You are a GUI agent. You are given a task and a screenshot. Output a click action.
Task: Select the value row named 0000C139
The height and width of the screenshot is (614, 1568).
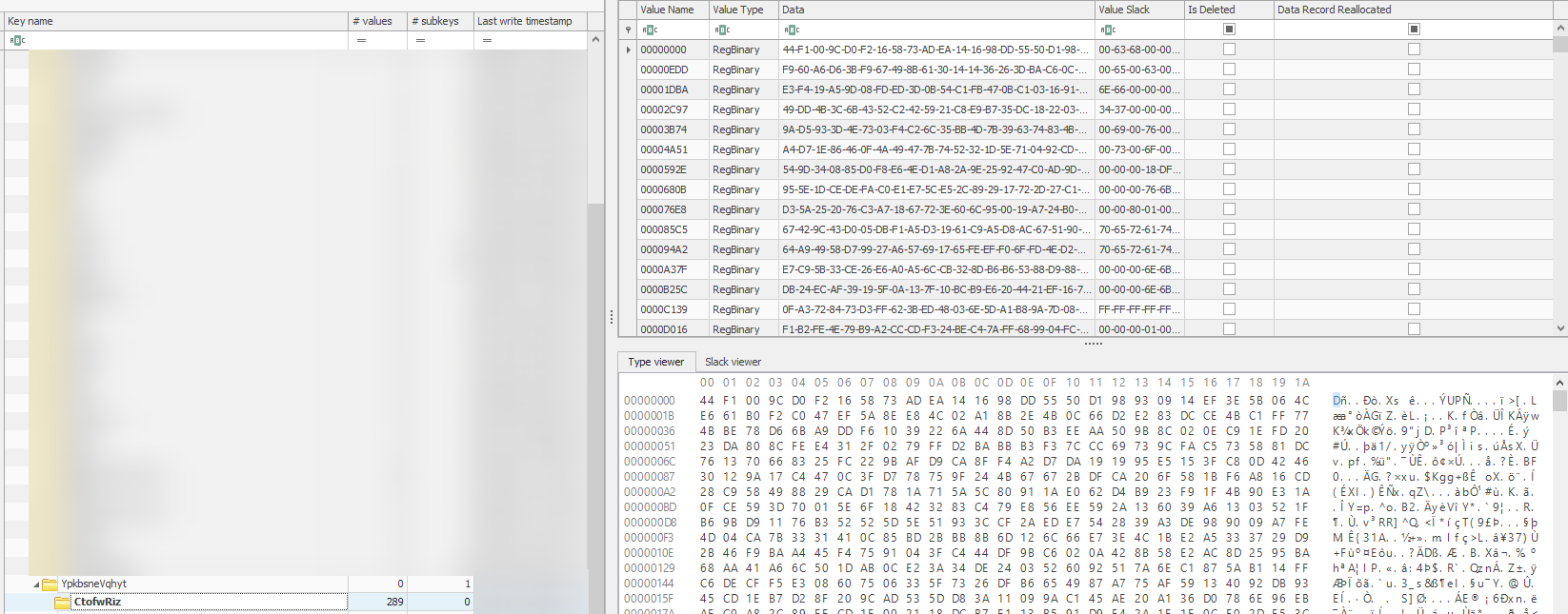(664, 309)
